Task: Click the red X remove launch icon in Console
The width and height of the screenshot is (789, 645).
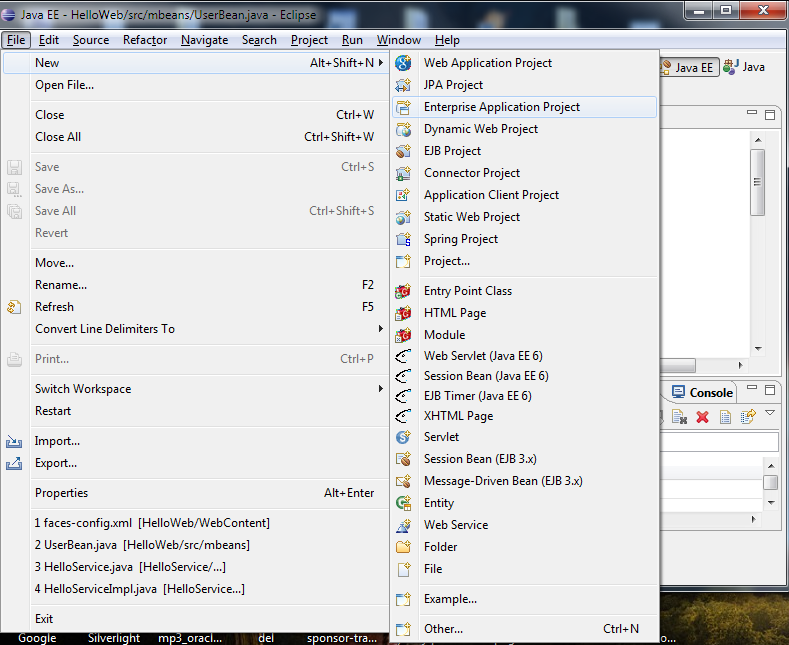Action: (702, 417)
